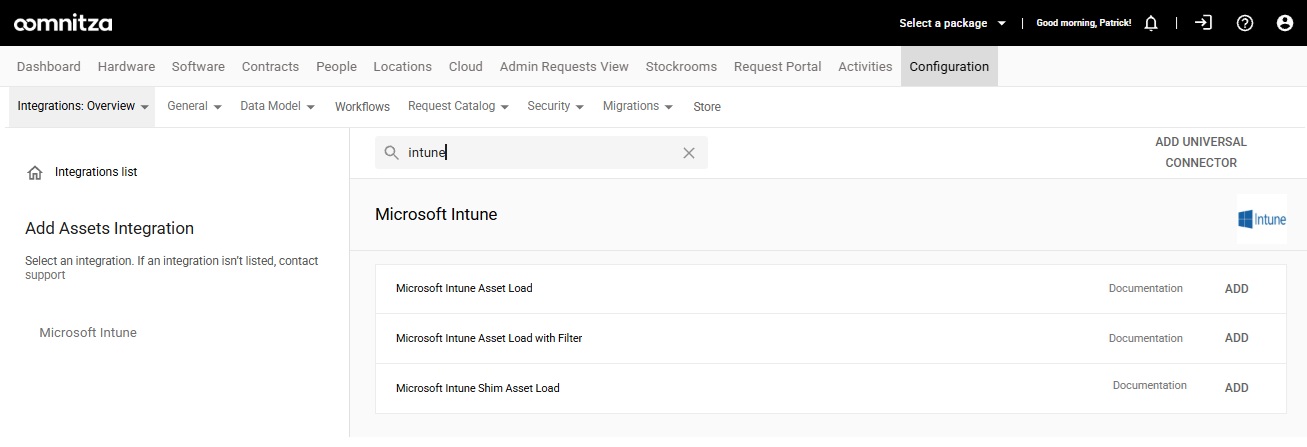This screenshot has width=1307, height=447.
Task: Click Microsoft Intune Asset Load with Filter text
Action: [489, 338]
